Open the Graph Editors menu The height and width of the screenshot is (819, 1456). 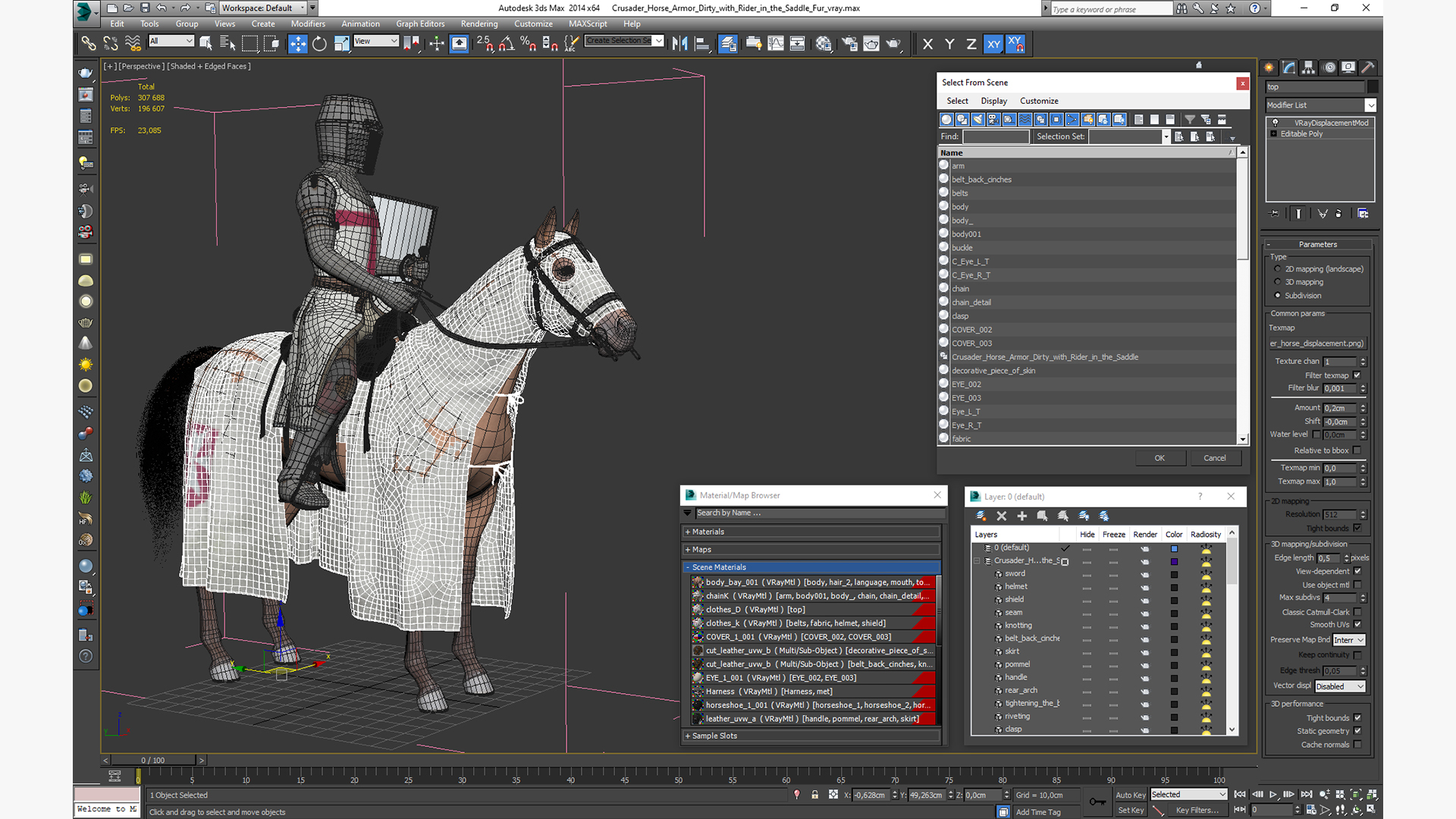pyautogui.click(x=420, y=24)
